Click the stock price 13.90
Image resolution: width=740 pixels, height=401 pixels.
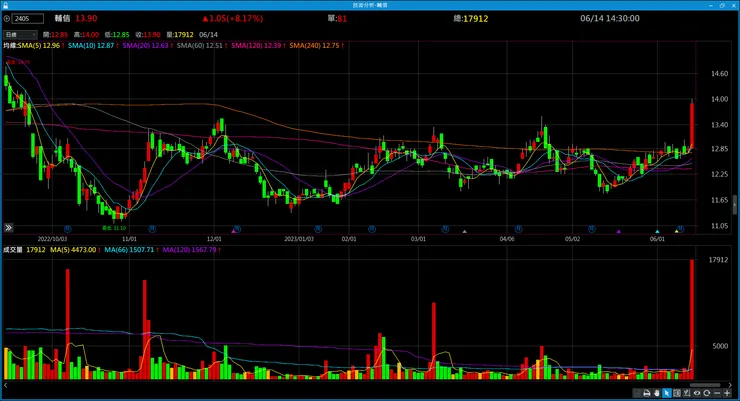pyautogui.click(x=86, y=18)
